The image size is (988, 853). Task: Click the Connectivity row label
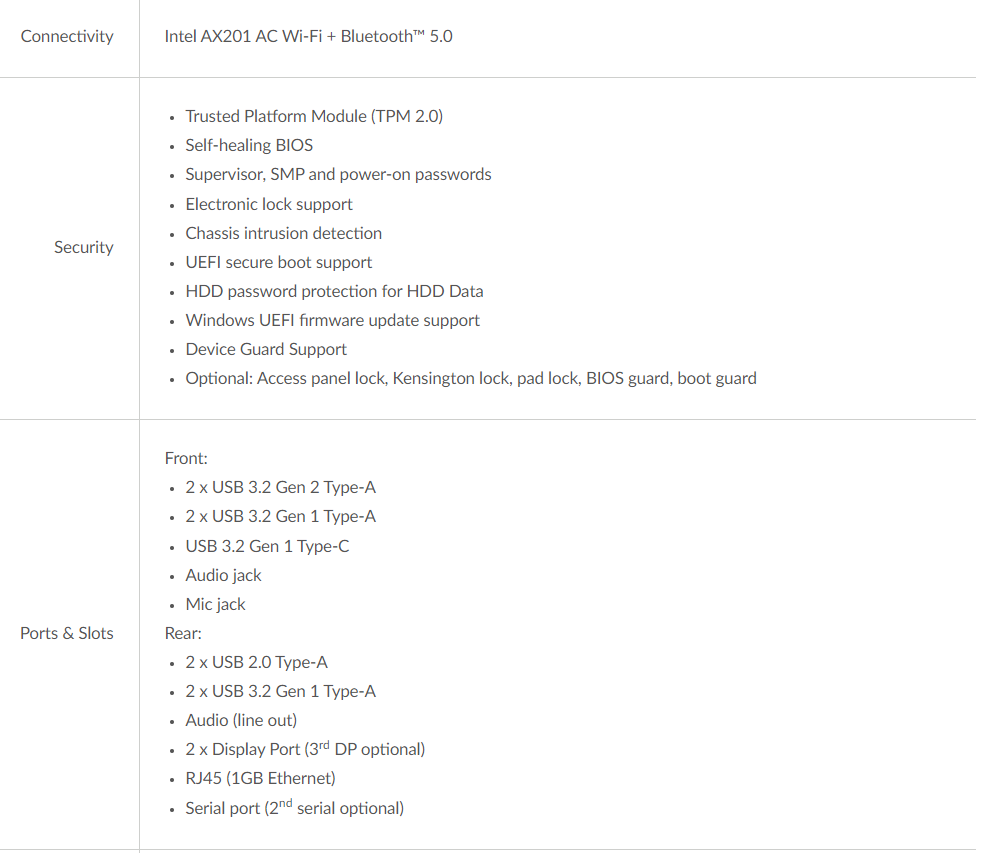[67, 37]
